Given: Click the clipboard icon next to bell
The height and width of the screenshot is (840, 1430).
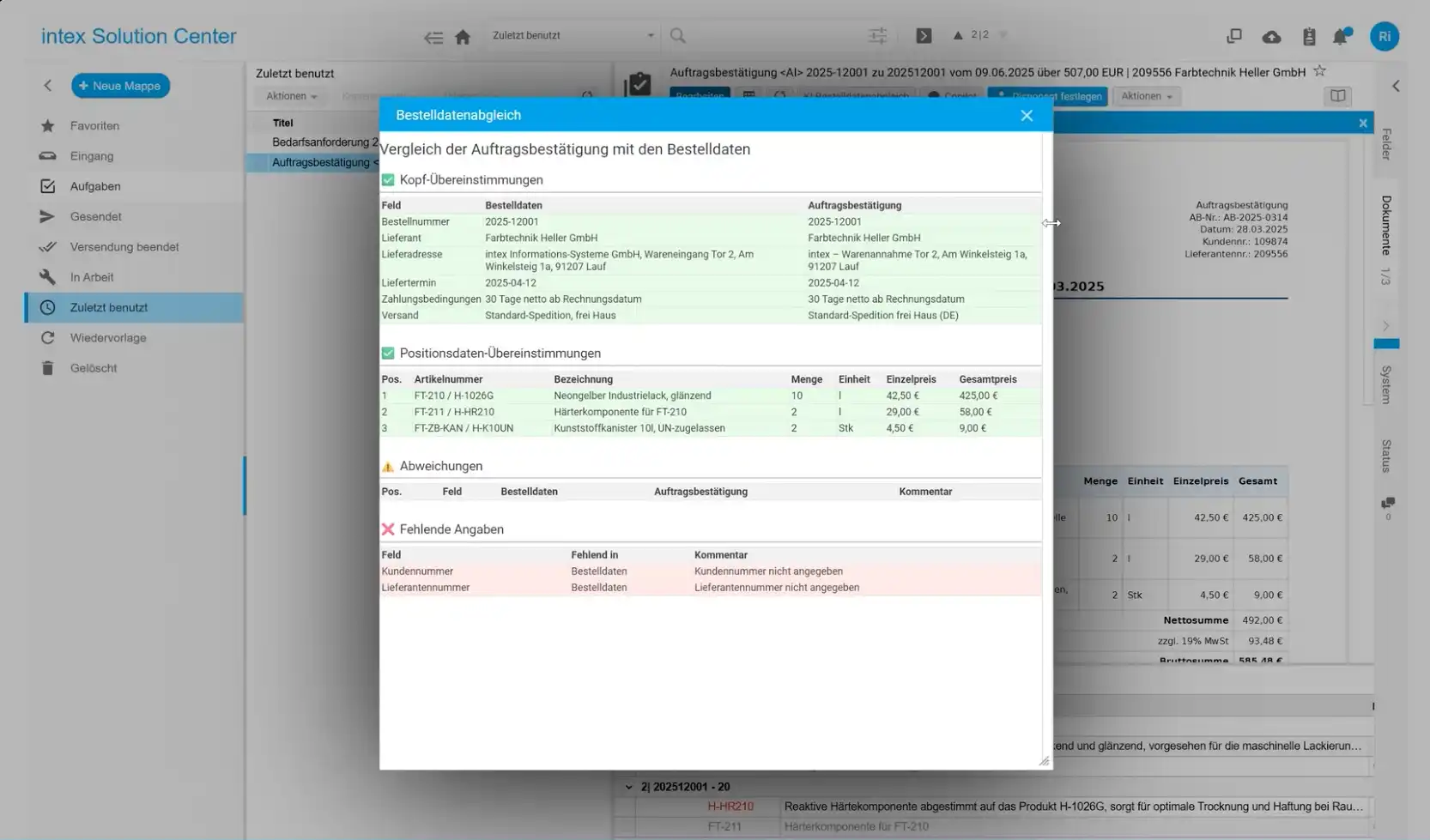Looking at the screenshot, I should (1308, 37).
